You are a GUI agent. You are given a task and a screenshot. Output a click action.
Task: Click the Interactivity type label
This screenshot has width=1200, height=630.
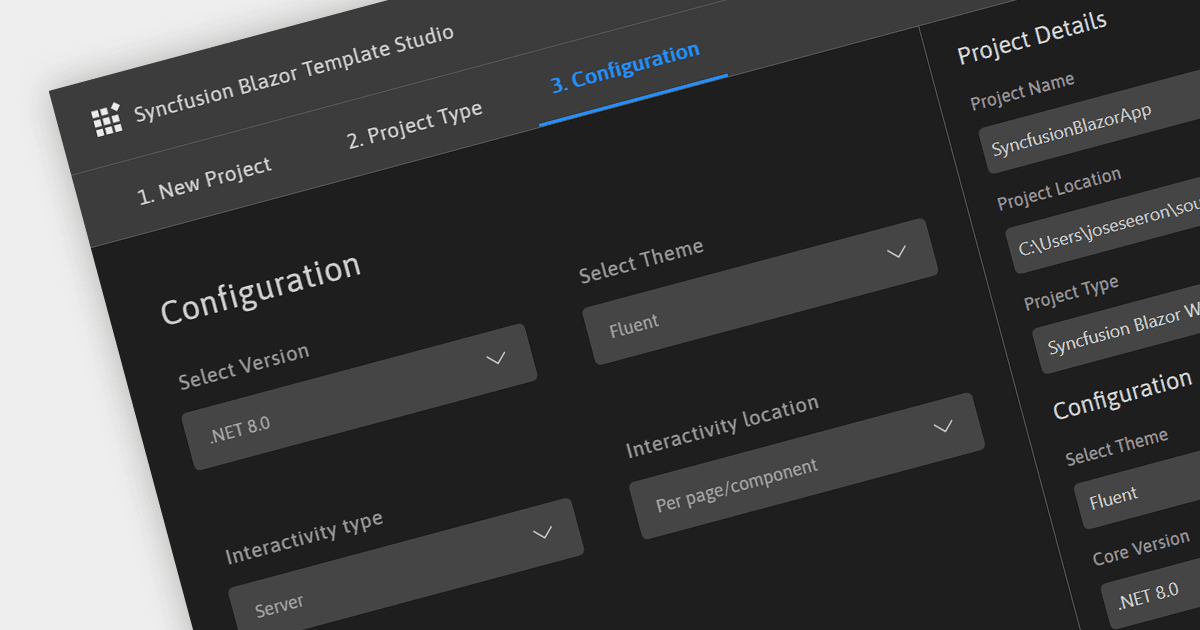304,537
